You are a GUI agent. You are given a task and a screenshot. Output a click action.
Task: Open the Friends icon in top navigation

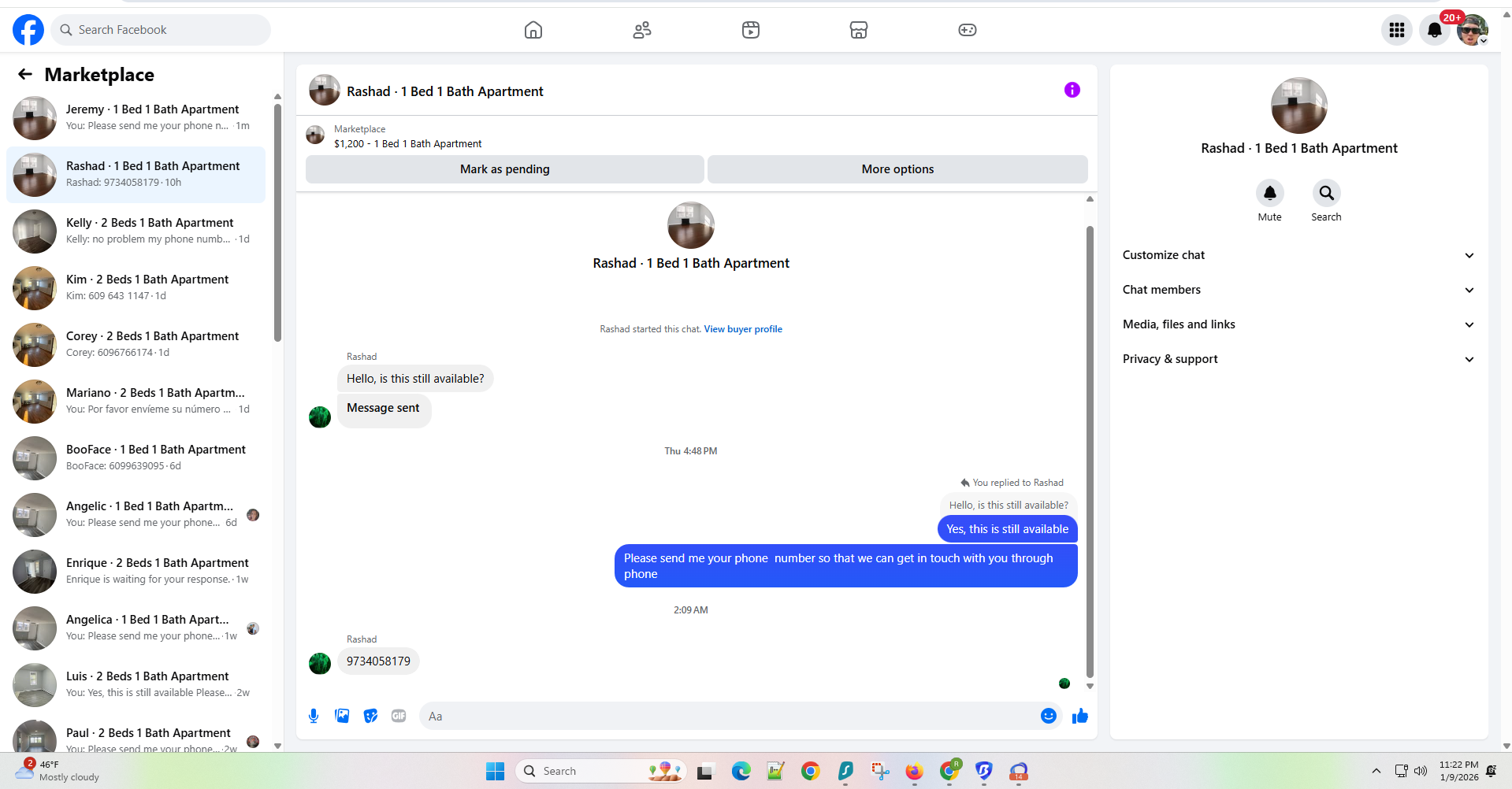click(x=642, y=30)
